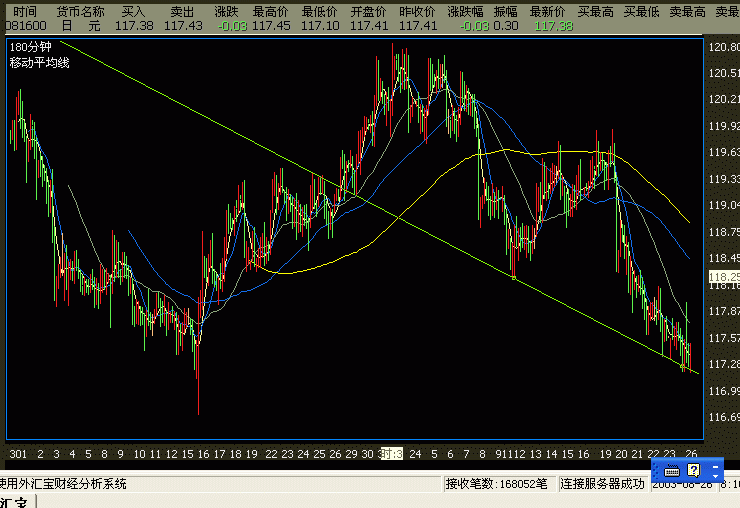Click the 昨收价 column header
This screenshot has height=508, width=740.
pos(417,12)
